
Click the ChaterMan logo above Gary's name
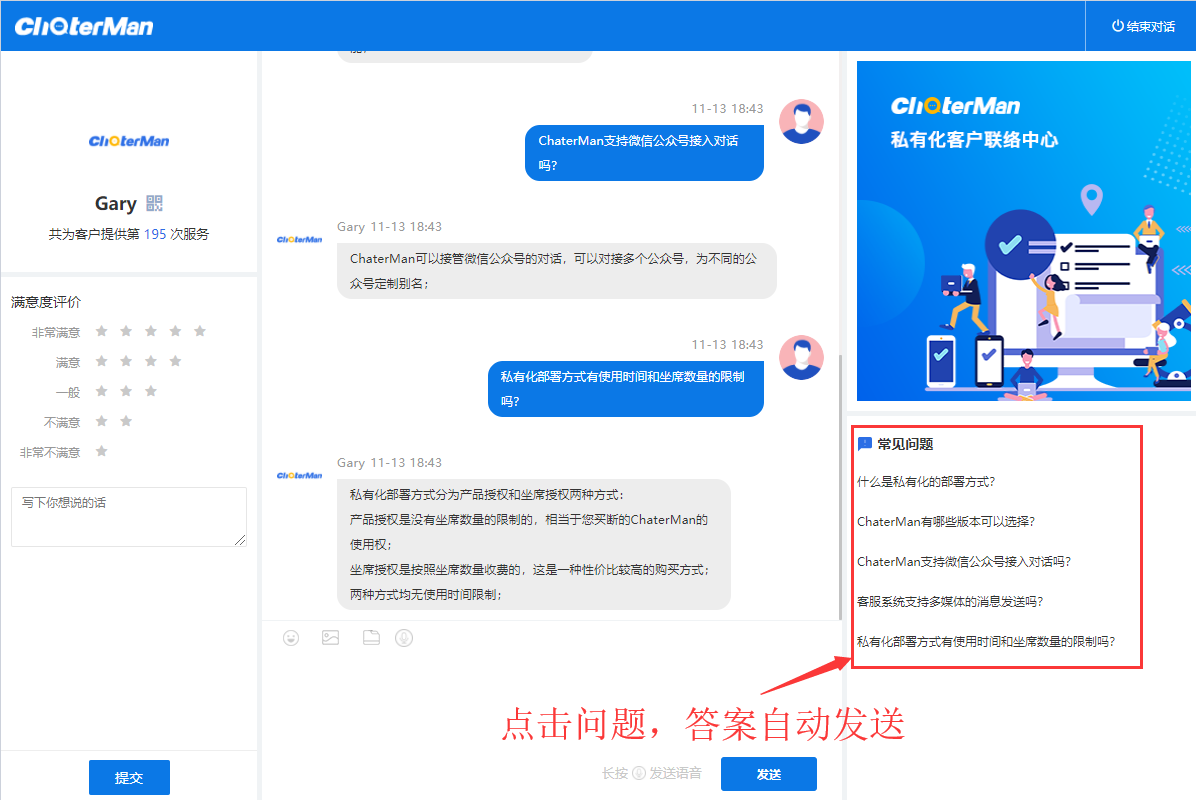pos(129,141)
